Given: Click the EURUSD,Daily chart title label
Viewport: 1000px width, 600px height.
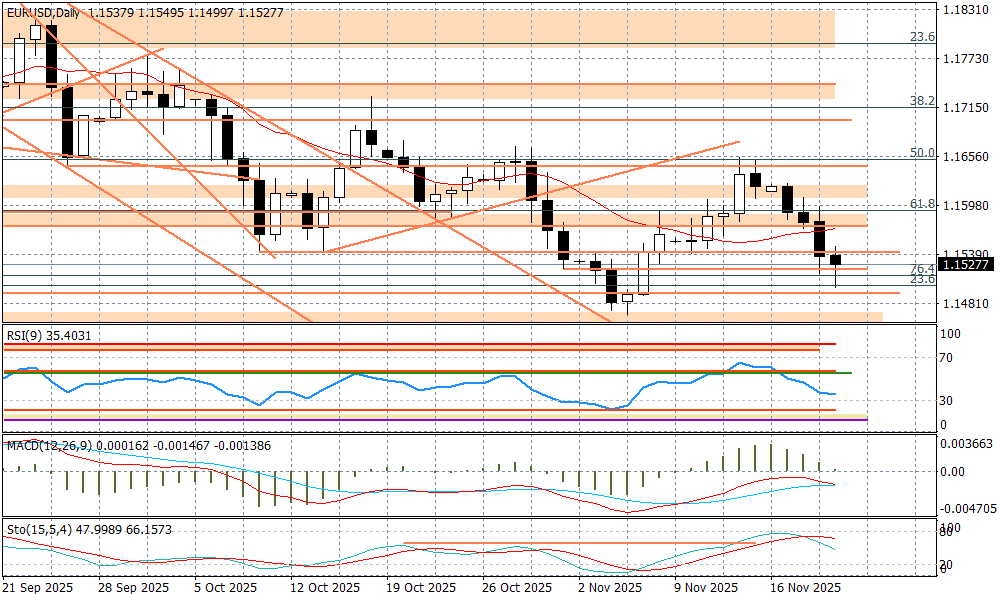Looking at the screenshot, I should click(43, 13).
